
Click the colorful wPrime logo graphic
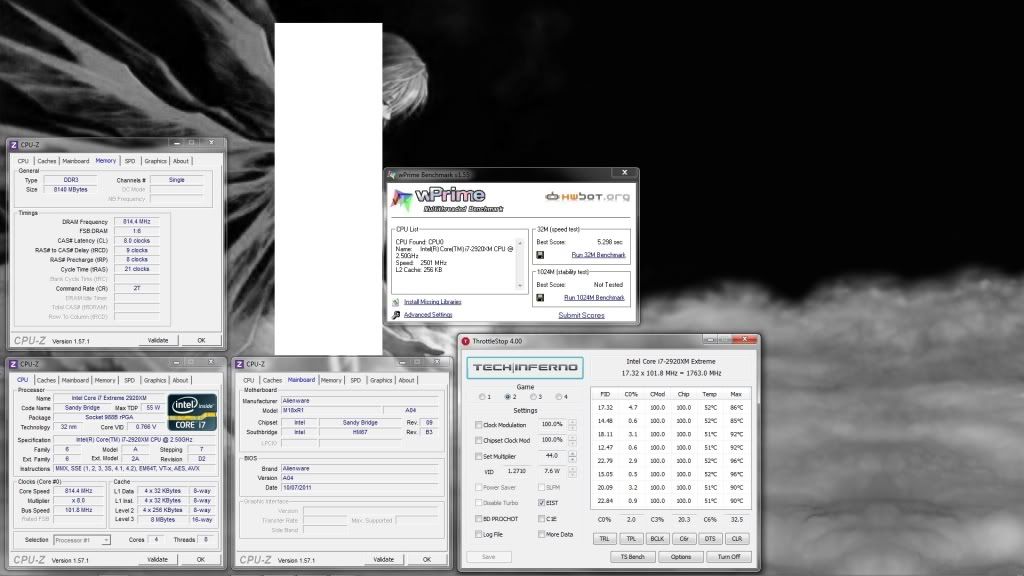[402, 199]
